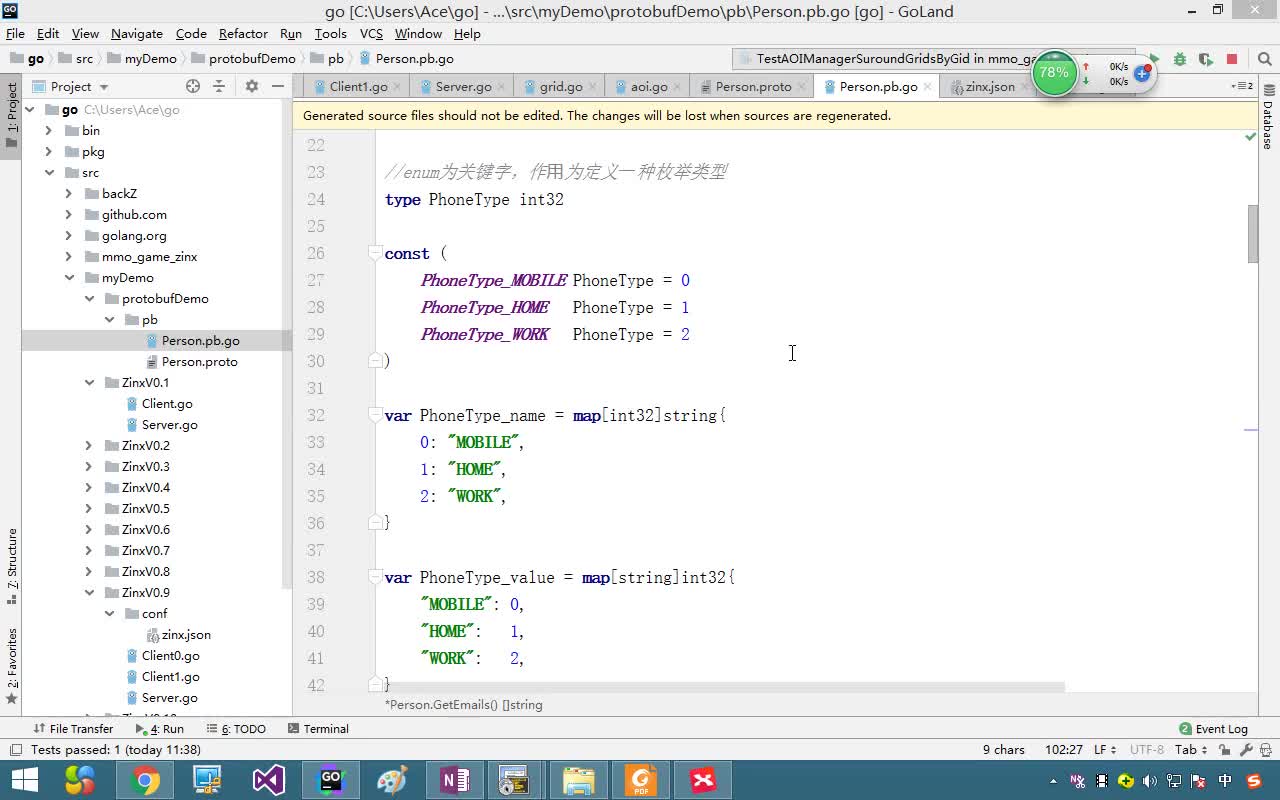Click the blue plus on floating widget
The width and height of the screenshot is (1280, 800).
(x=1142, y=74)
